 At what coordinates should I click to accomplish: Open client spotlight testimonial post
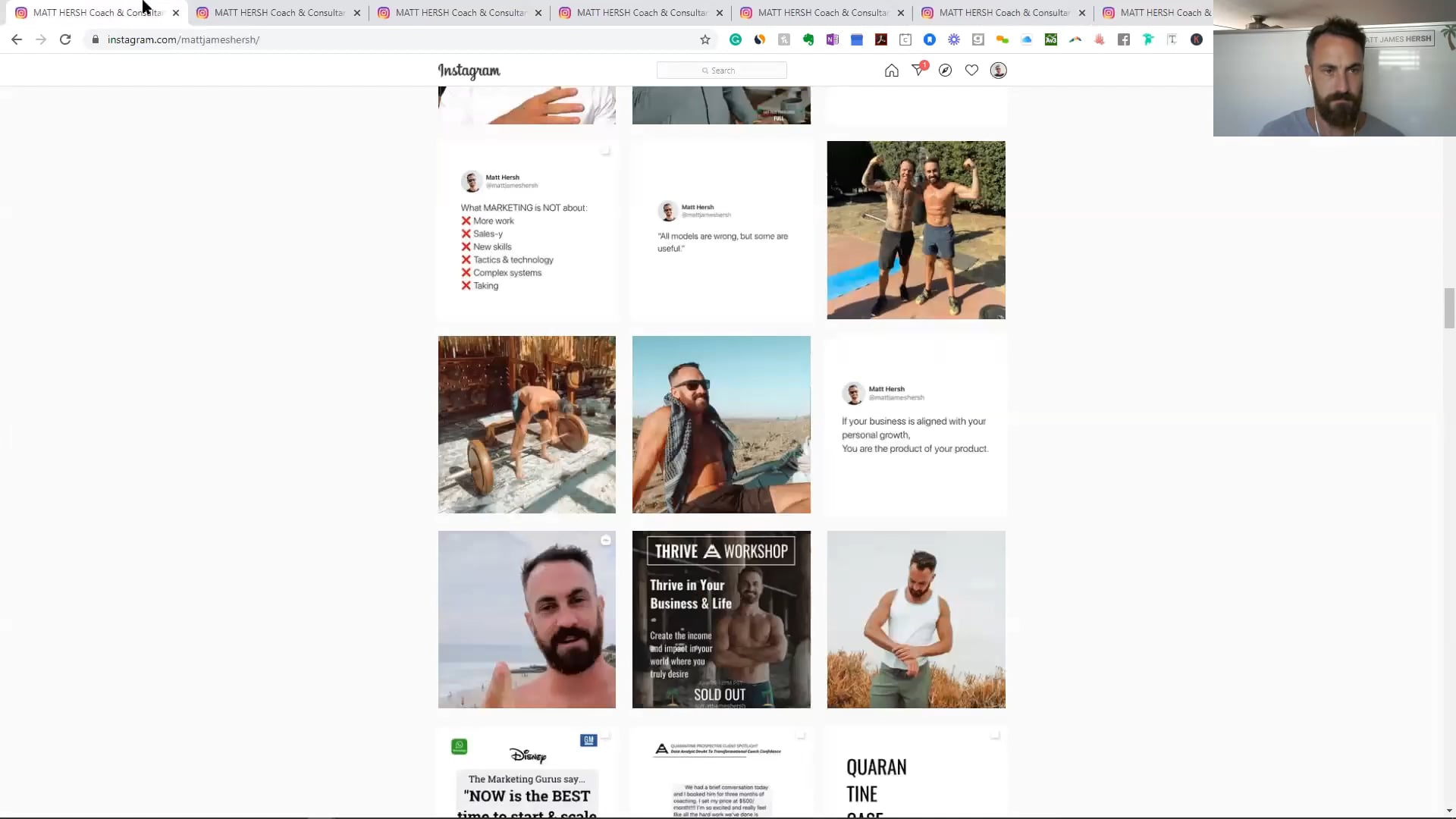coord(721,772)
